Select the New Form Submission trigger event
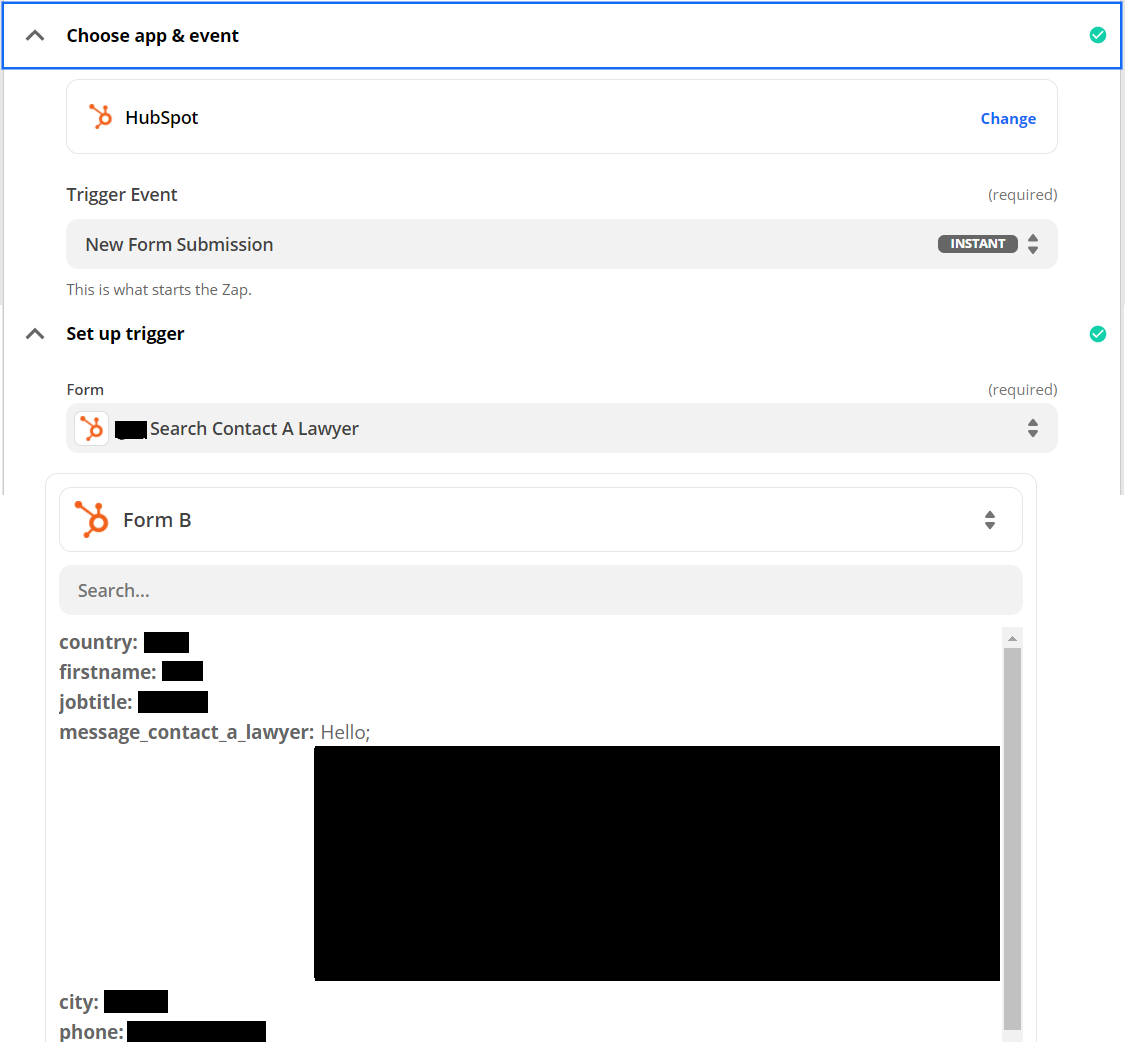The width and height of the screenshot is (1126, 1042). [x=180, y=244]
